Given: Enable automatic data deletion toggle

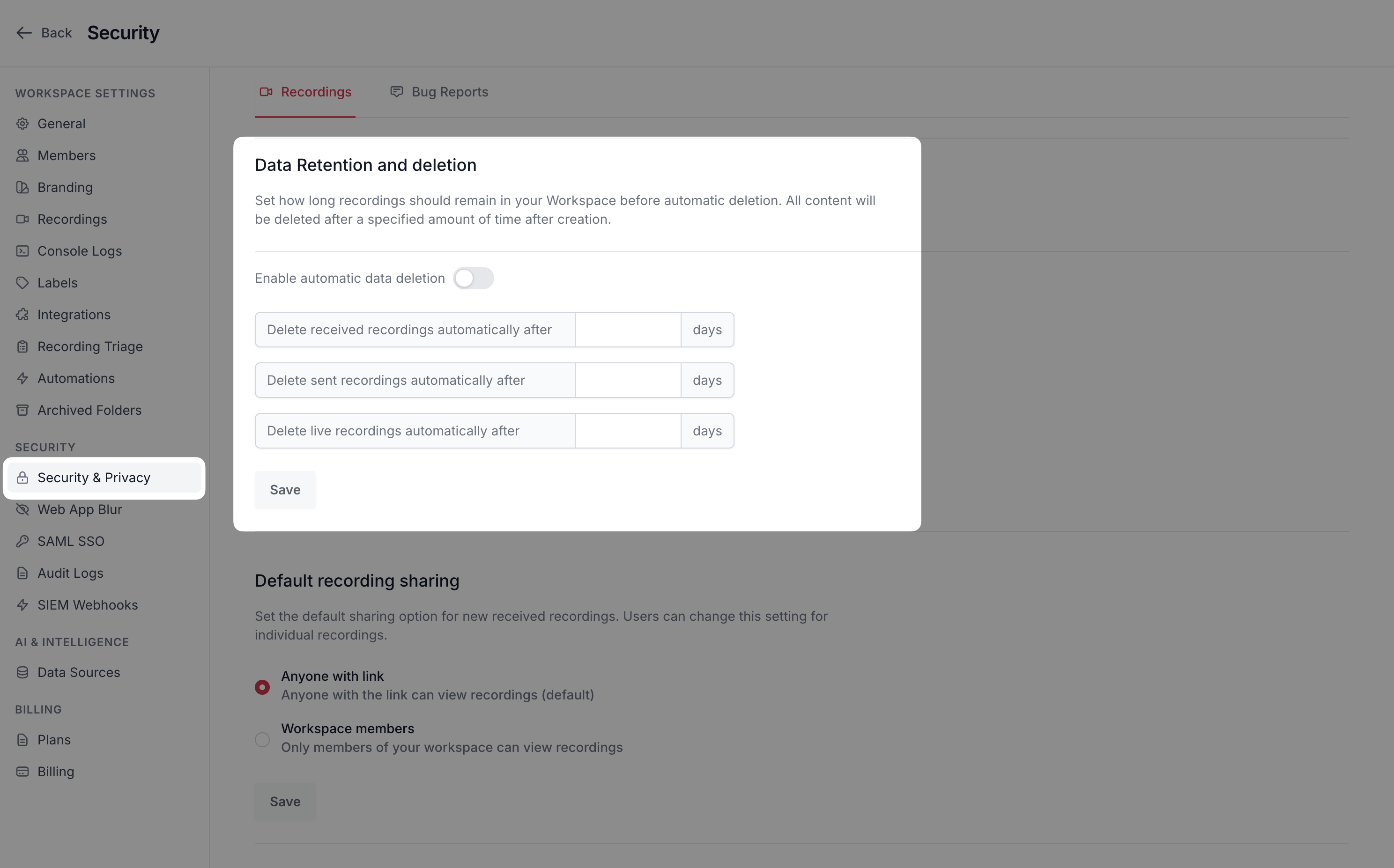Looking at the screenshot, I should [473, 279].
